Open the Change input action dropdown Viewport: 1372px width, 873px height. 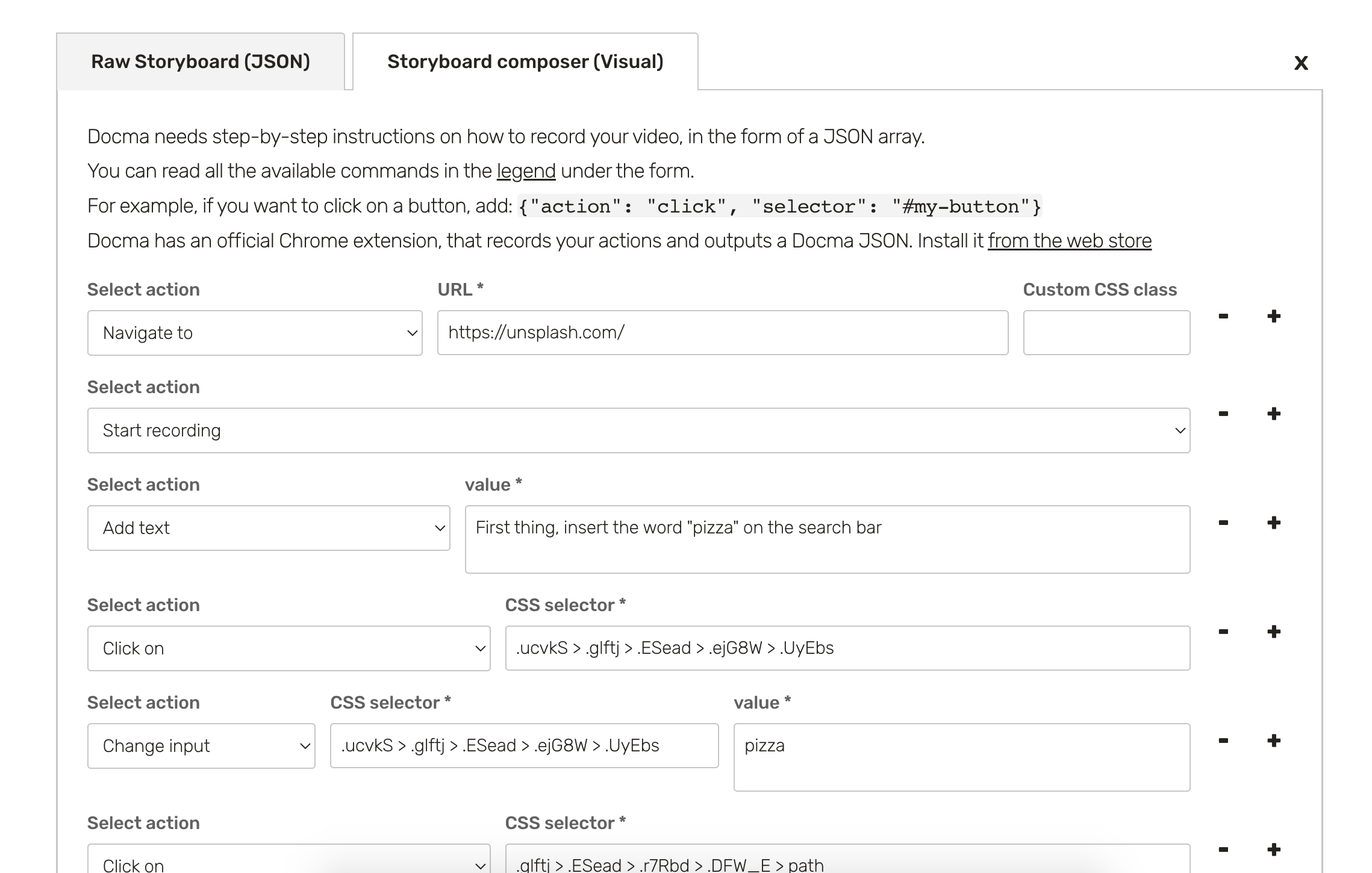pyautogui.click(x=201, y=746)
